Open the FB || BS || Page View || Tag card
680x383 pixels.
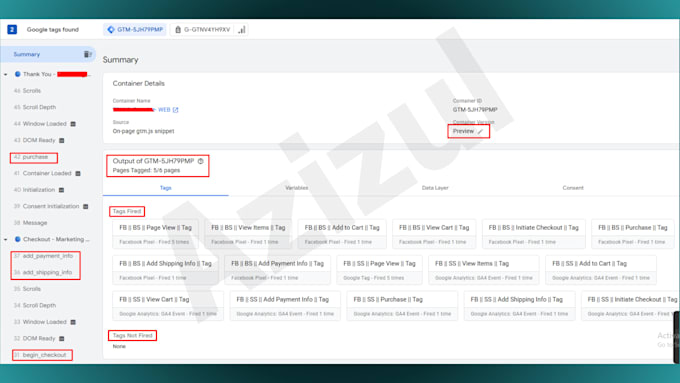pos(155,234)
